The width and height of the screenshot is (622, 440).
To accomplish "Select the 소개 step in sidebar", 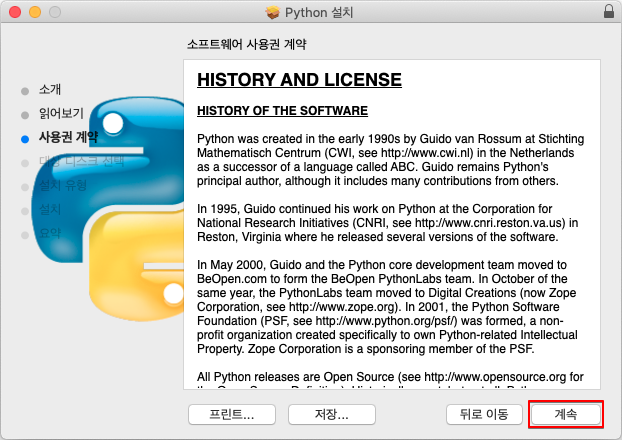I will (x=50, y=89).
